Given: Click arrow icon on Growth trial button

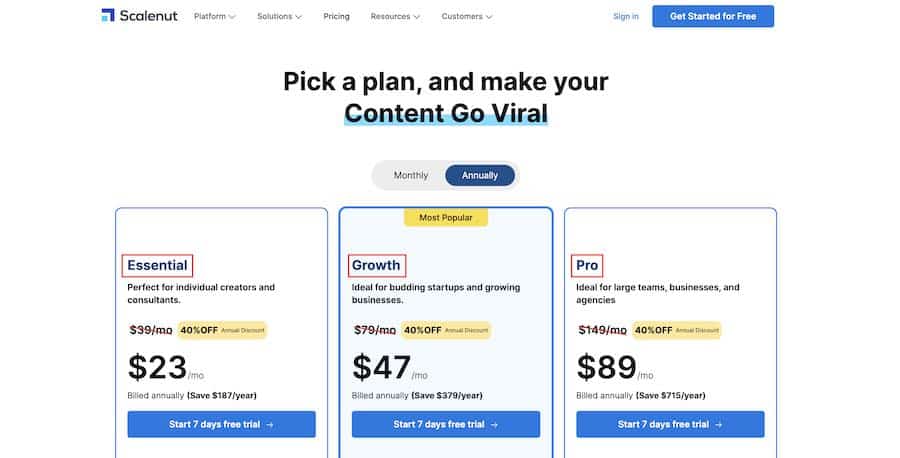Looking at the screenshot, I should pos(494,425).
